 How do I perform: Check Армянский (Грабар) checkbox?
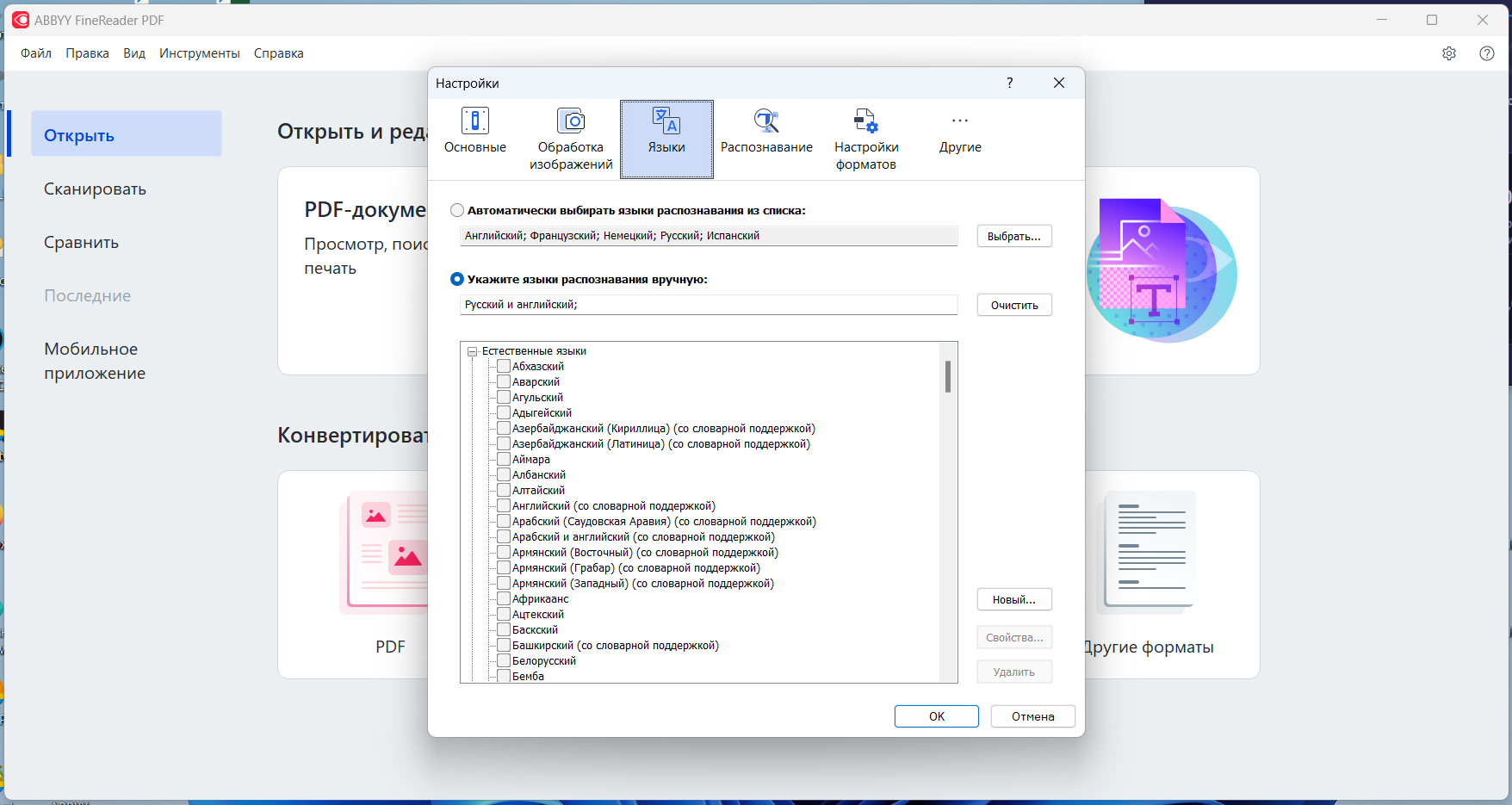tap(504, 568)
